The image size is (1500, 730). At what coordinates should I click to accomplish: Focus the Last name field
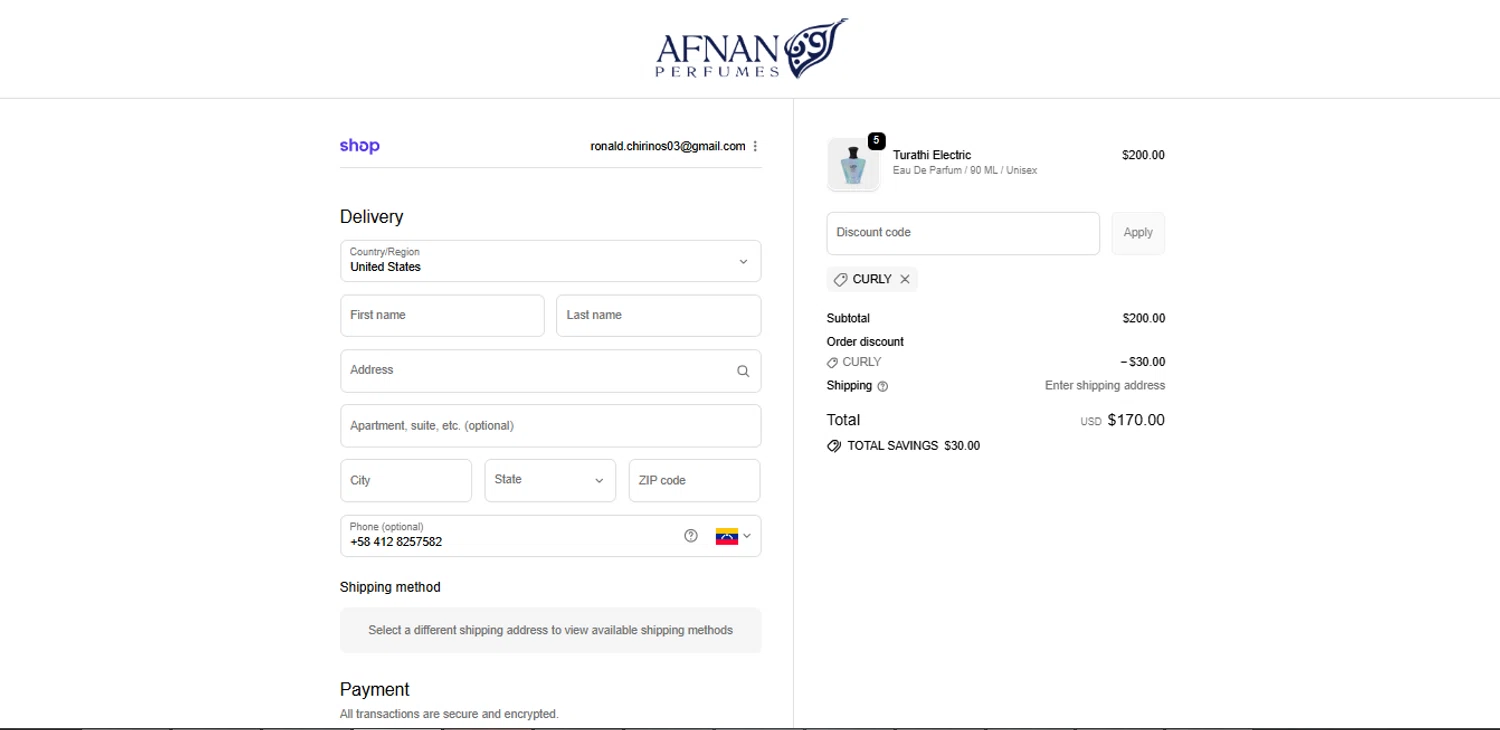tap(658, 315)
